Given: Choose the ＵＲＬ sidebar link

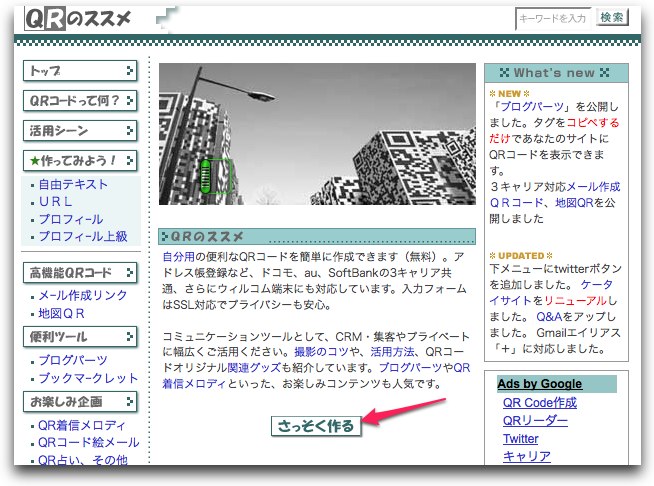Looking at the screenshot, I should tap(56, 202).
